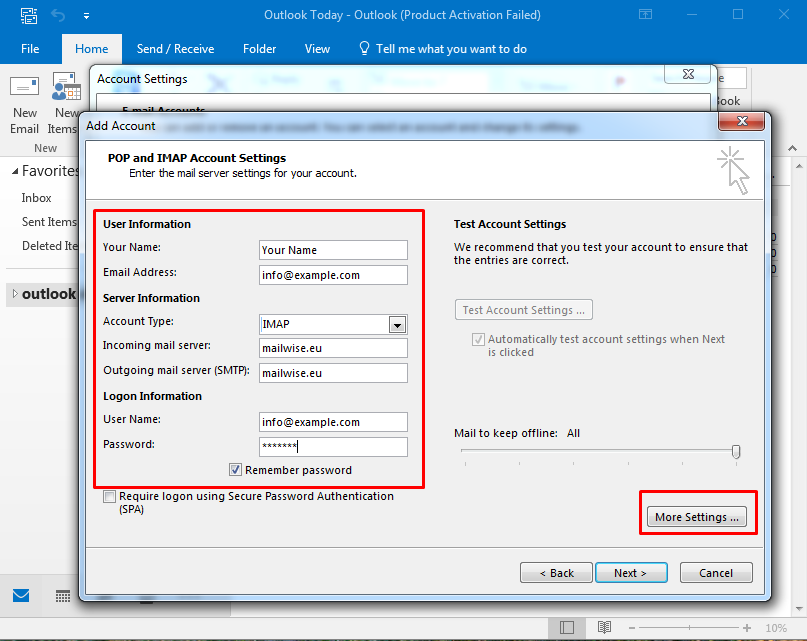The width and height of the screenshot is (807, 641).
Task: Switch to Reading view icon in the status bar
Action: coord(604,628)
